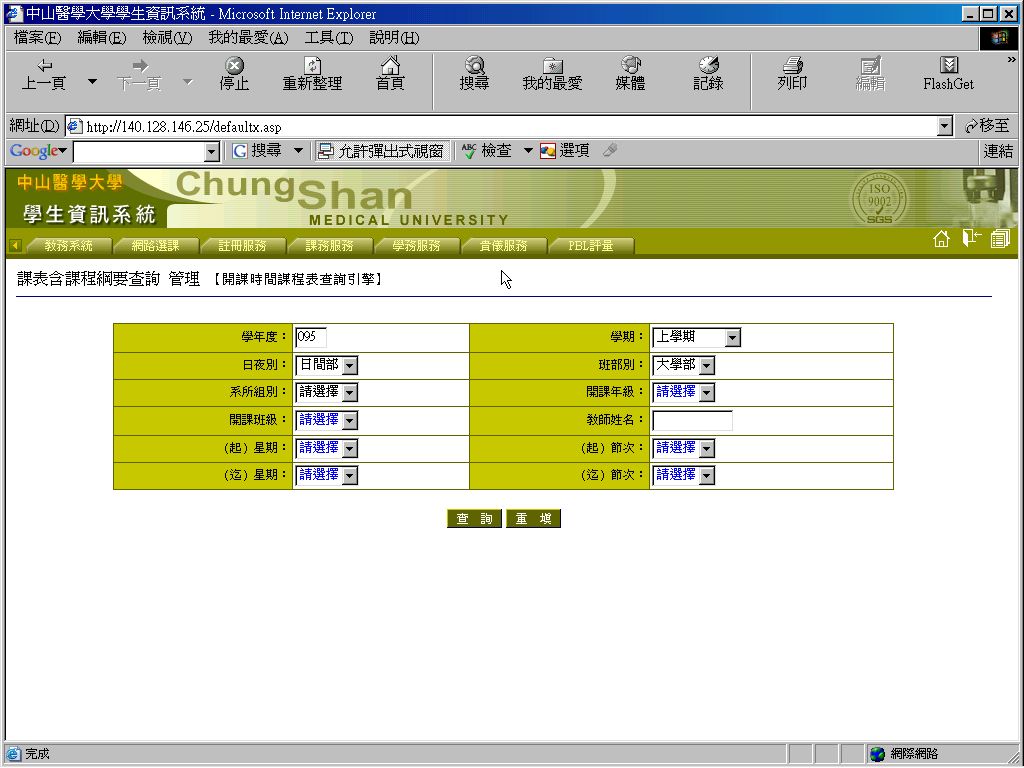
Task: Open the 檢視(V) menu
Action: [167, 38]
